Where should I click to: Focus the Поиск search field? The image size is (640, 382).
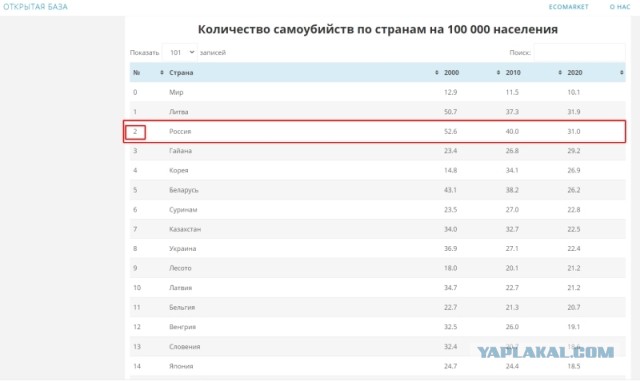pyautogui.click(x=579, y=53)
